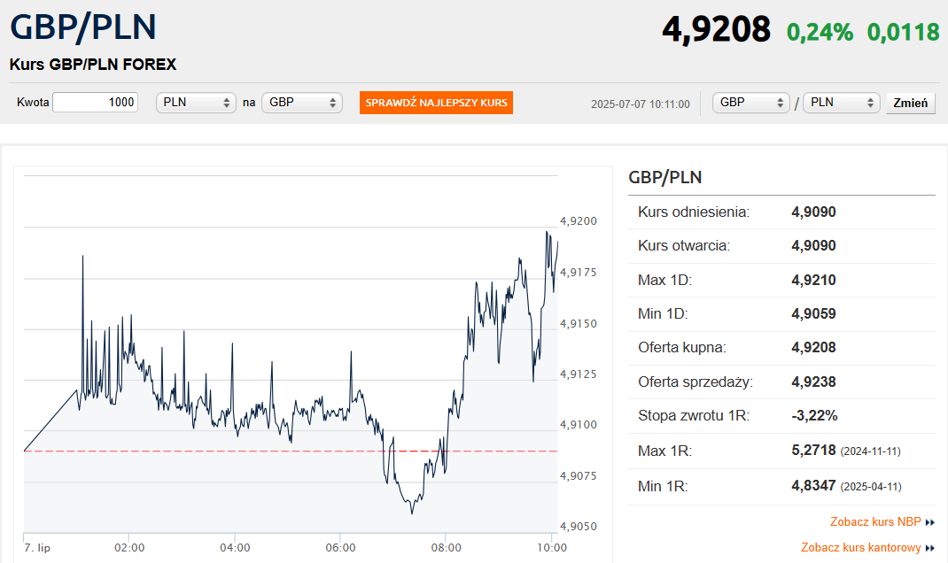Click the 'Max 1R:' row label
Image resolution: width=948 pixels, height=563 pixels.
[x=665, y=451]
